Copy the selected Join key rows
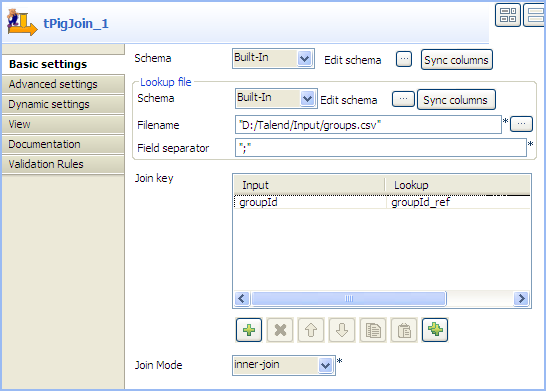The image size is (546, 391). [x=373, y=330]
